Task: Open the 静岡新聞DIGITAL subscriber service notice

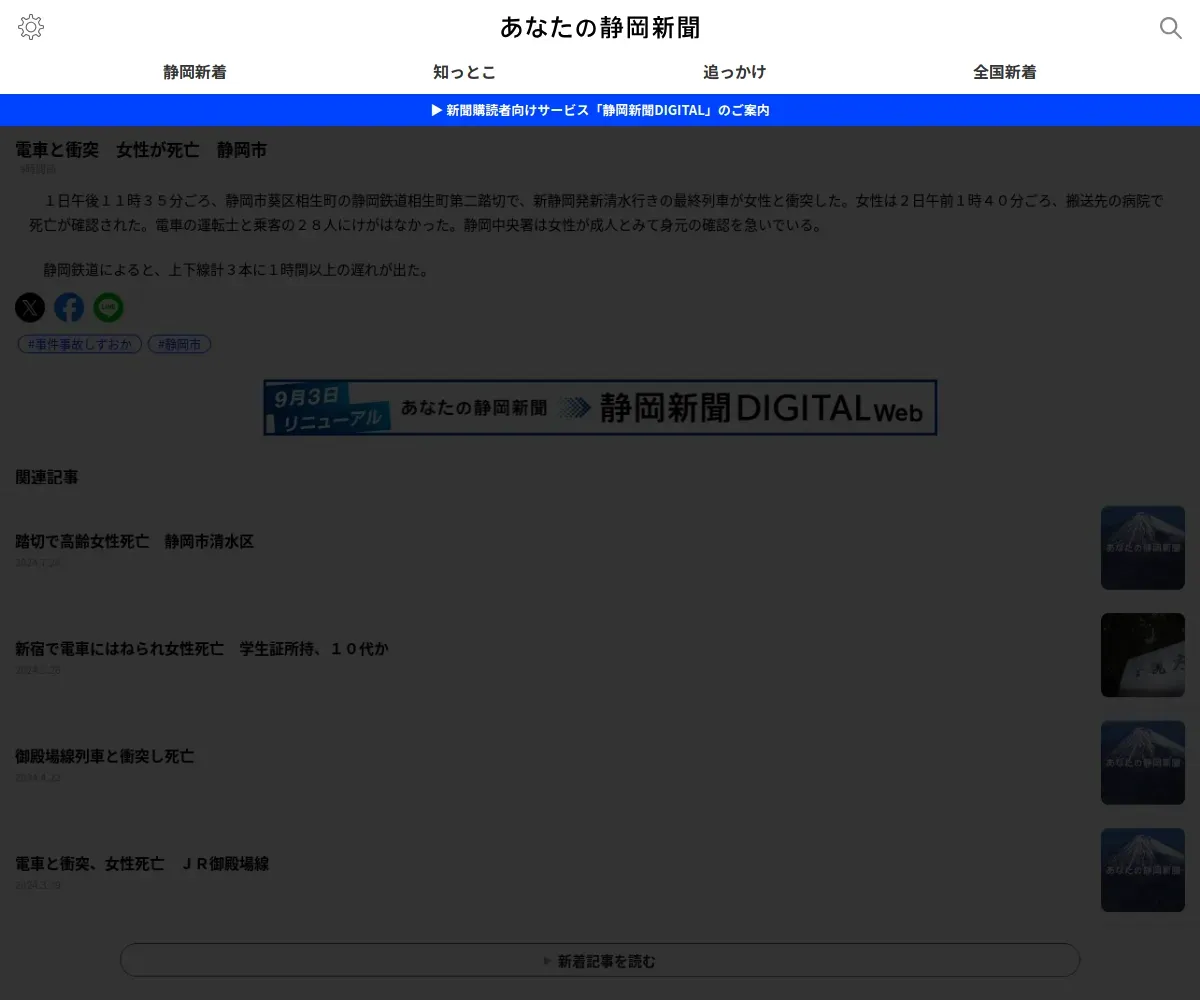Action: pyautogui.click(x=600, y=110)
